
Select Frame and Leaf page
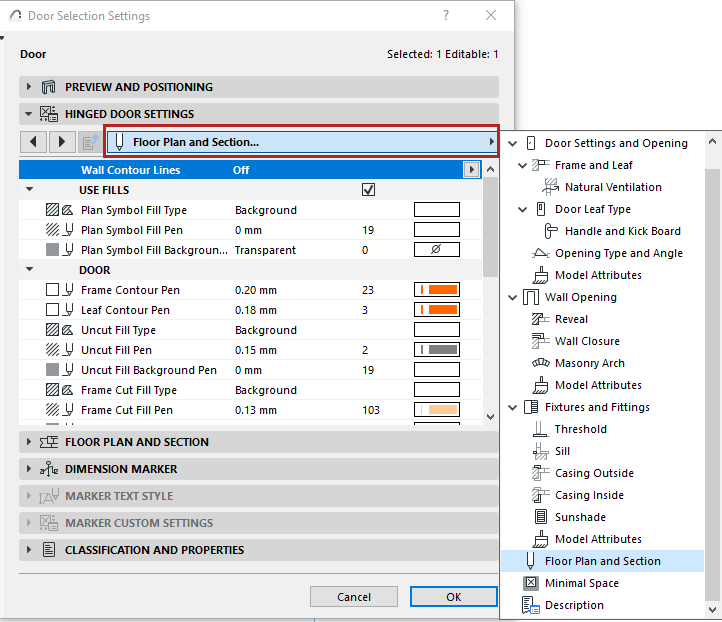[x=593, y=165]
